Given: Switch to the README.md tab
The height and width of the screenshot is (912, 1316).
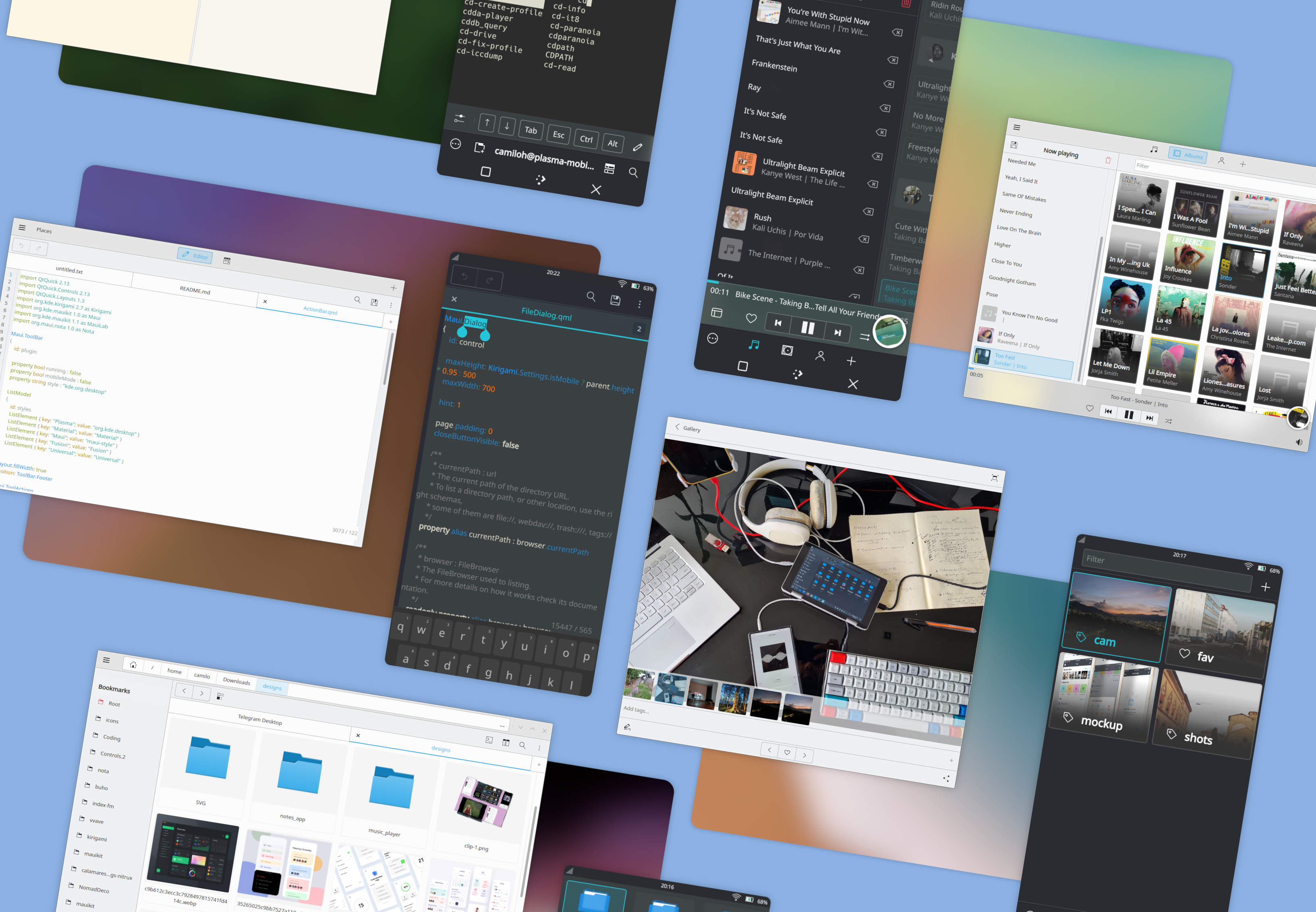Looking at the screenshot, I should (x=195, y=290).
